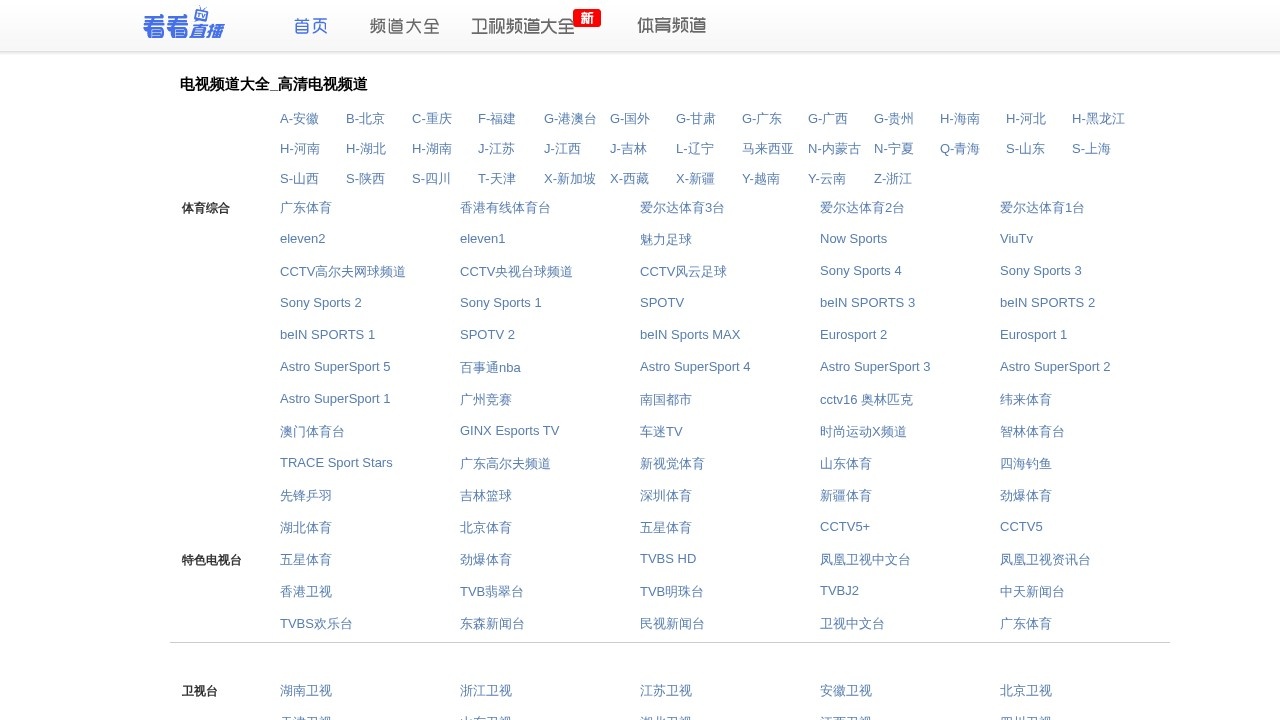Open the 马来西亚 region link
This screenshot has width=1280, height=720.
point(767,149)
